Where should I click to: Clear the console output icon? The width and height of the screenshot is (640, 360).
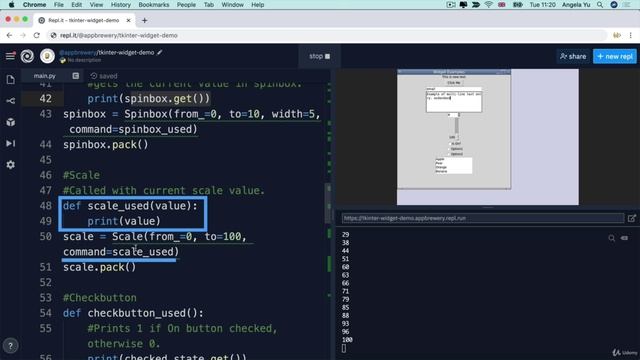click(624, 238)
